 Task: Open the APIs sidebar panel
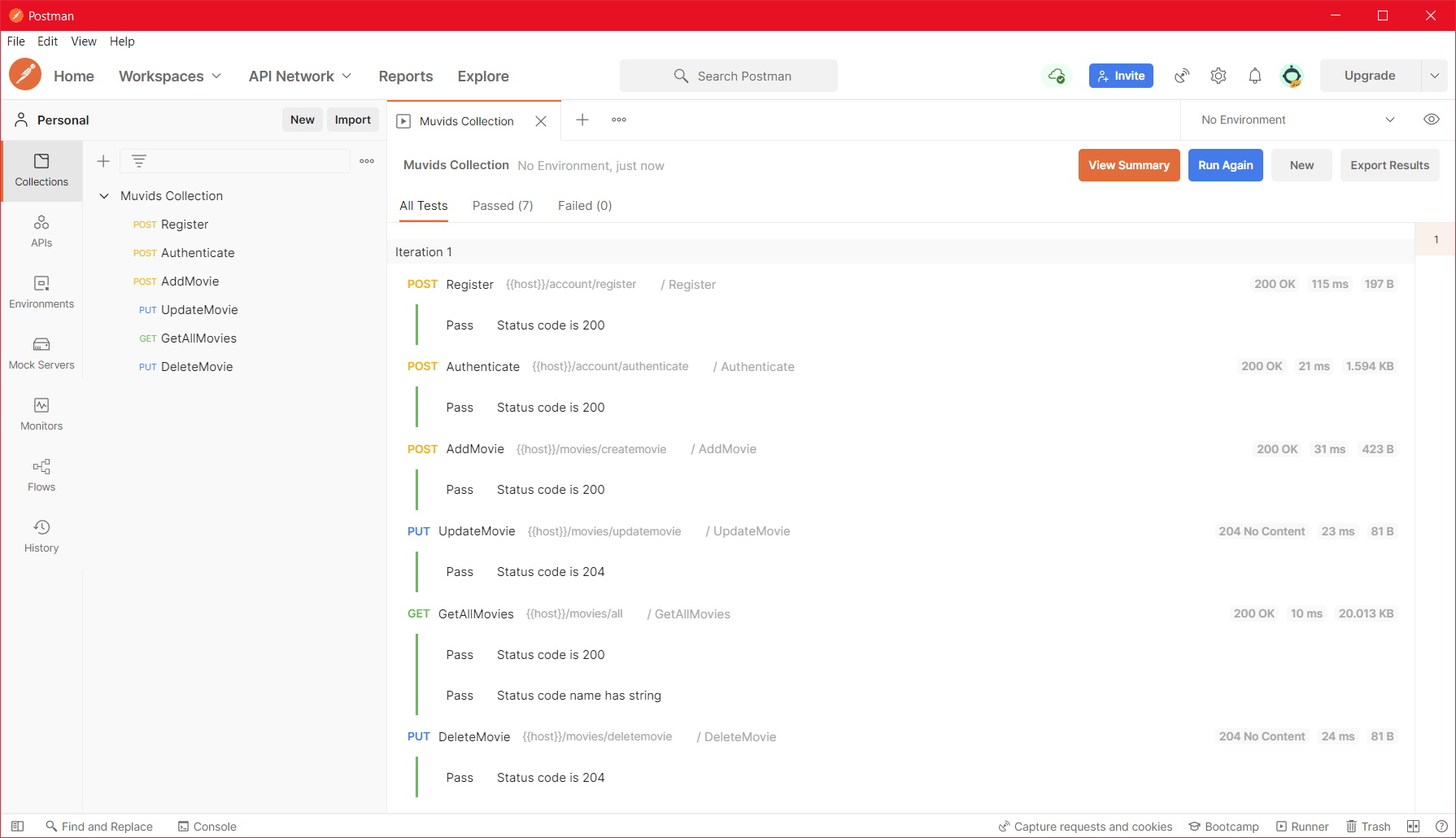tap(41, 232)
